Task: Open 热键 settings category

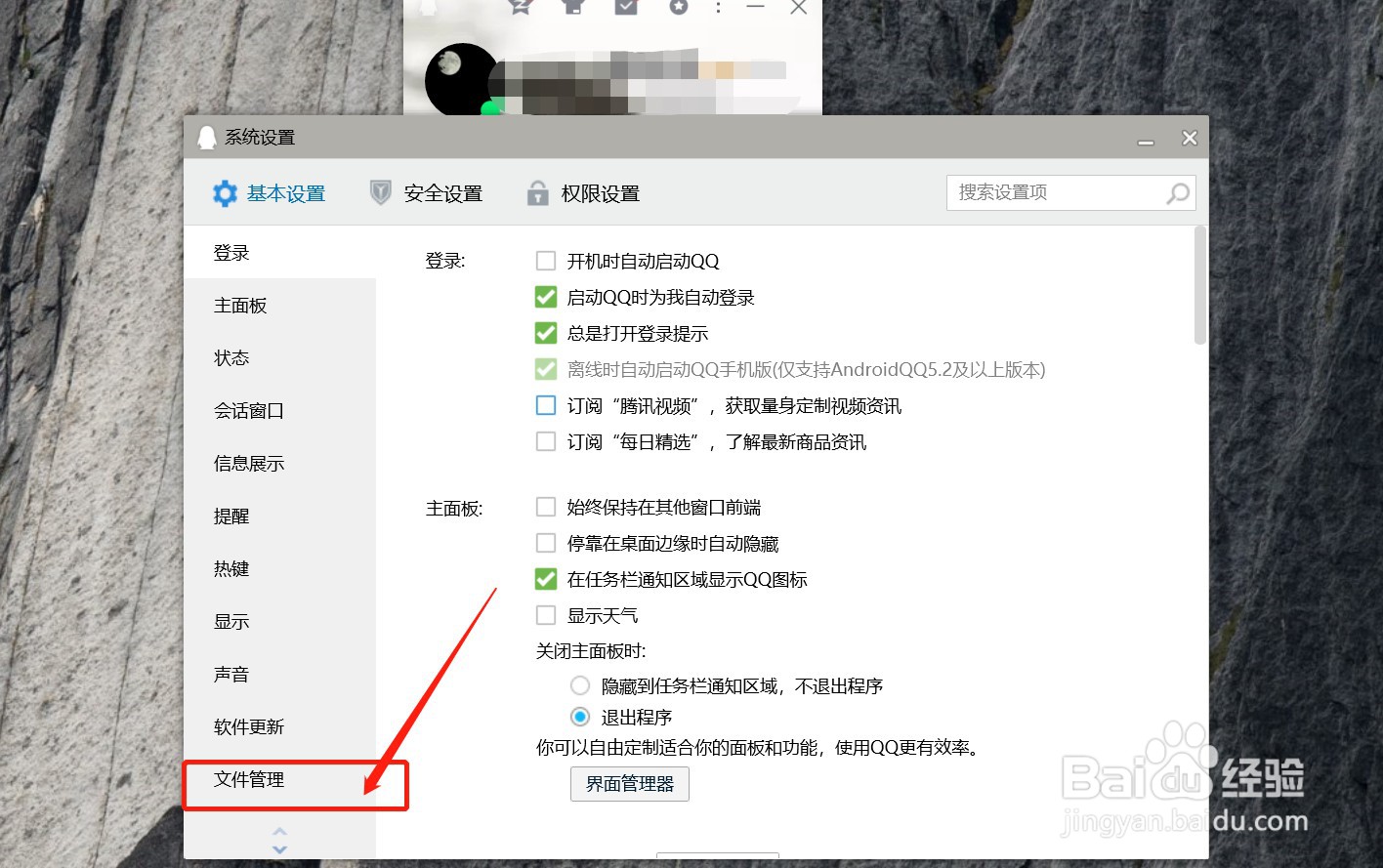Action: click(x=279, y=569)
